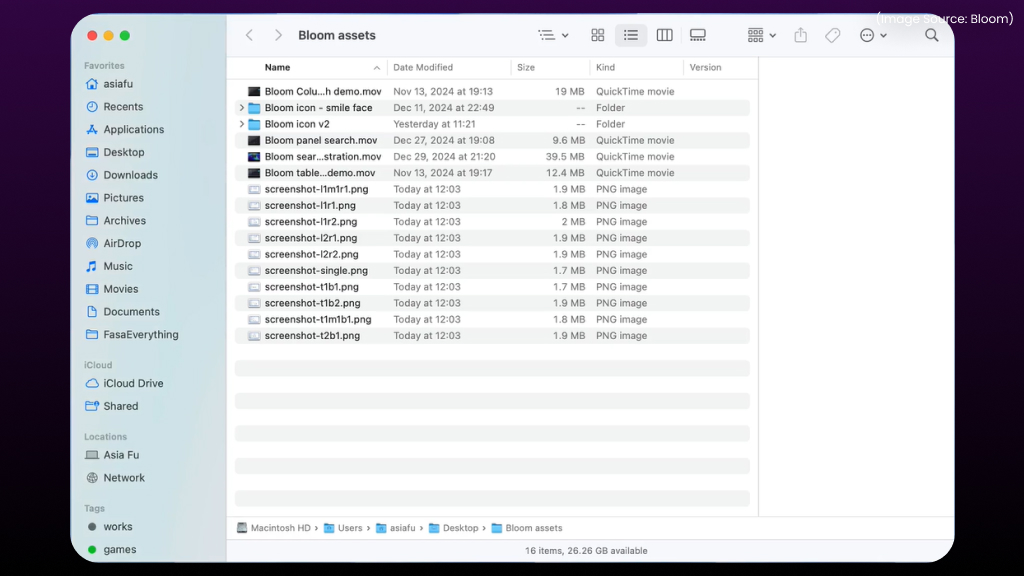Select screenshot-t1b2.png file
The height and width of the screenshot is (576, 1024).
[x=312, y=303]
